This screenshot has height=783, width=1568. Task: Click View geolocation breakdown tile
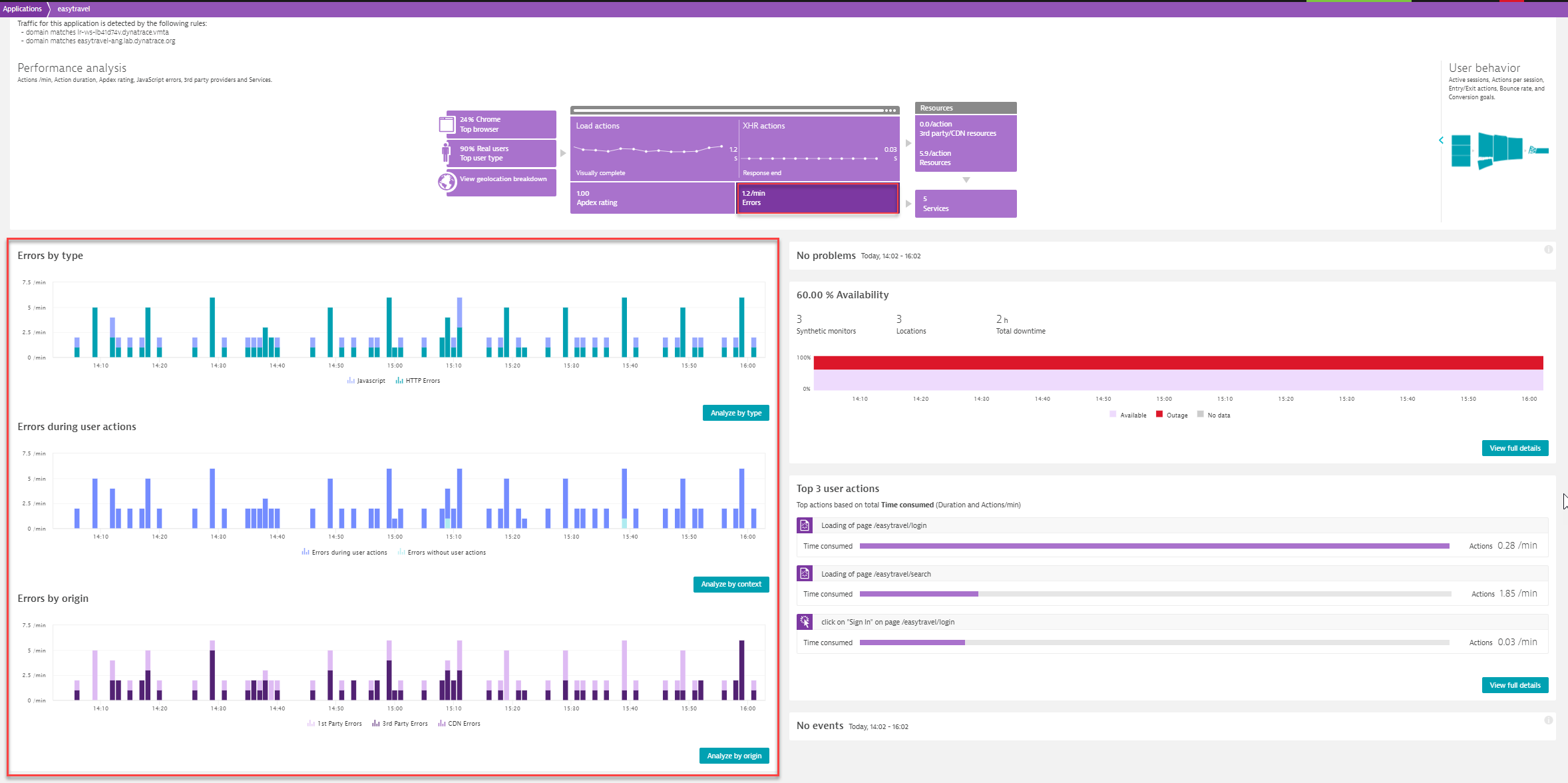click(x=501, y=182)
